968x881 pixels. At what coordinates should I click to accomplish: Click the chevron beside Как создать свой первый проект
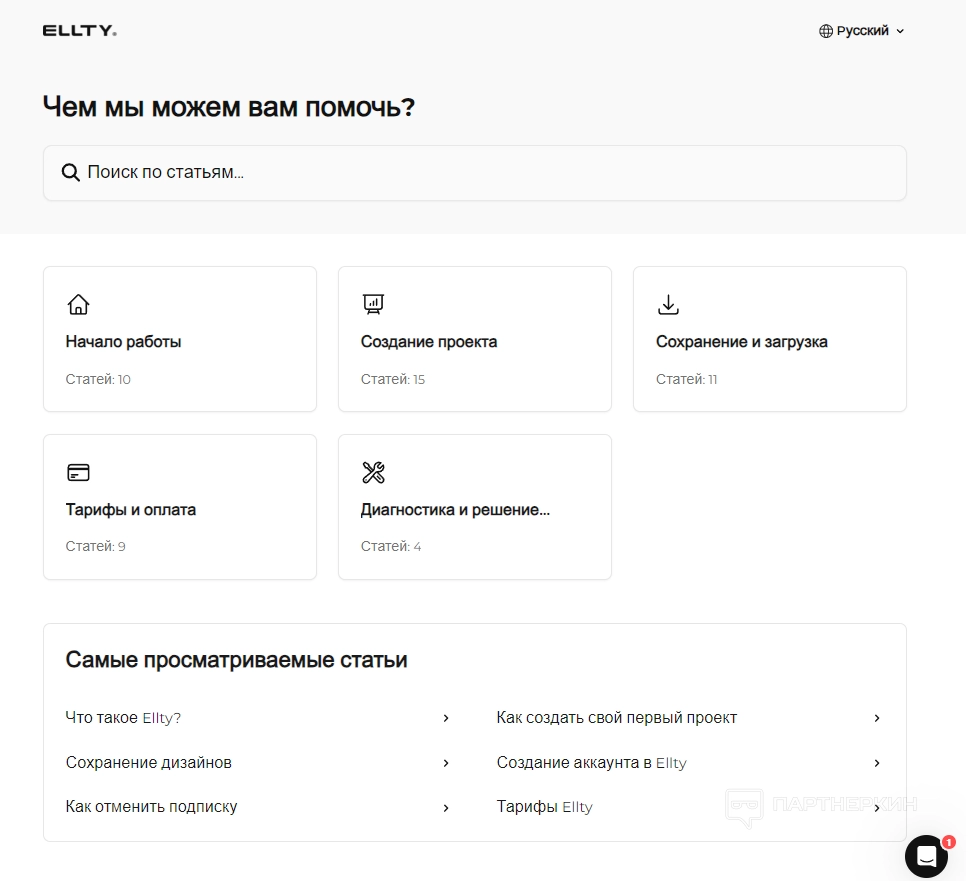(877, 718)
